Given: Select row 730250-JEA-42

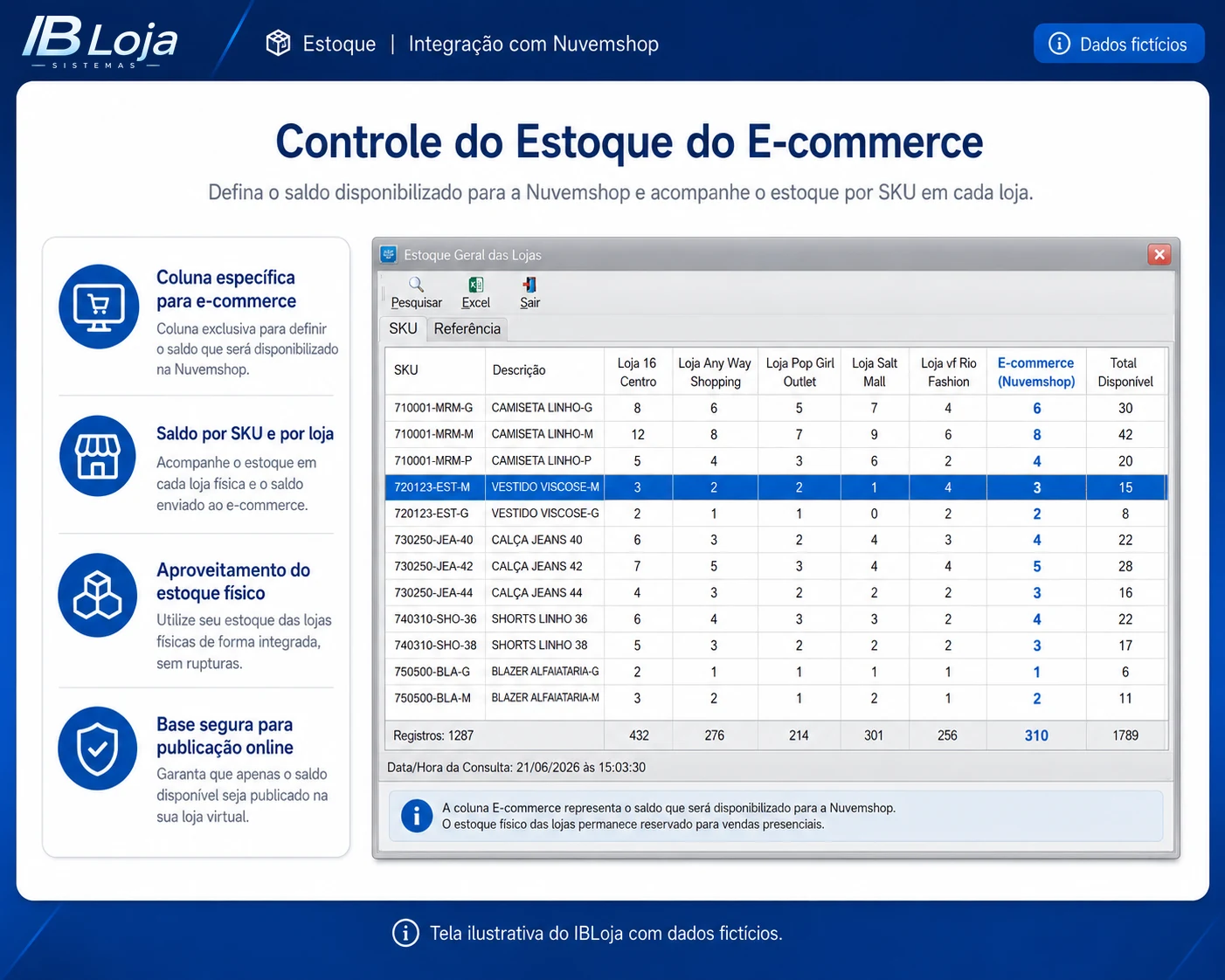Looking at the screenshot, I should click(x=776, y=566).
